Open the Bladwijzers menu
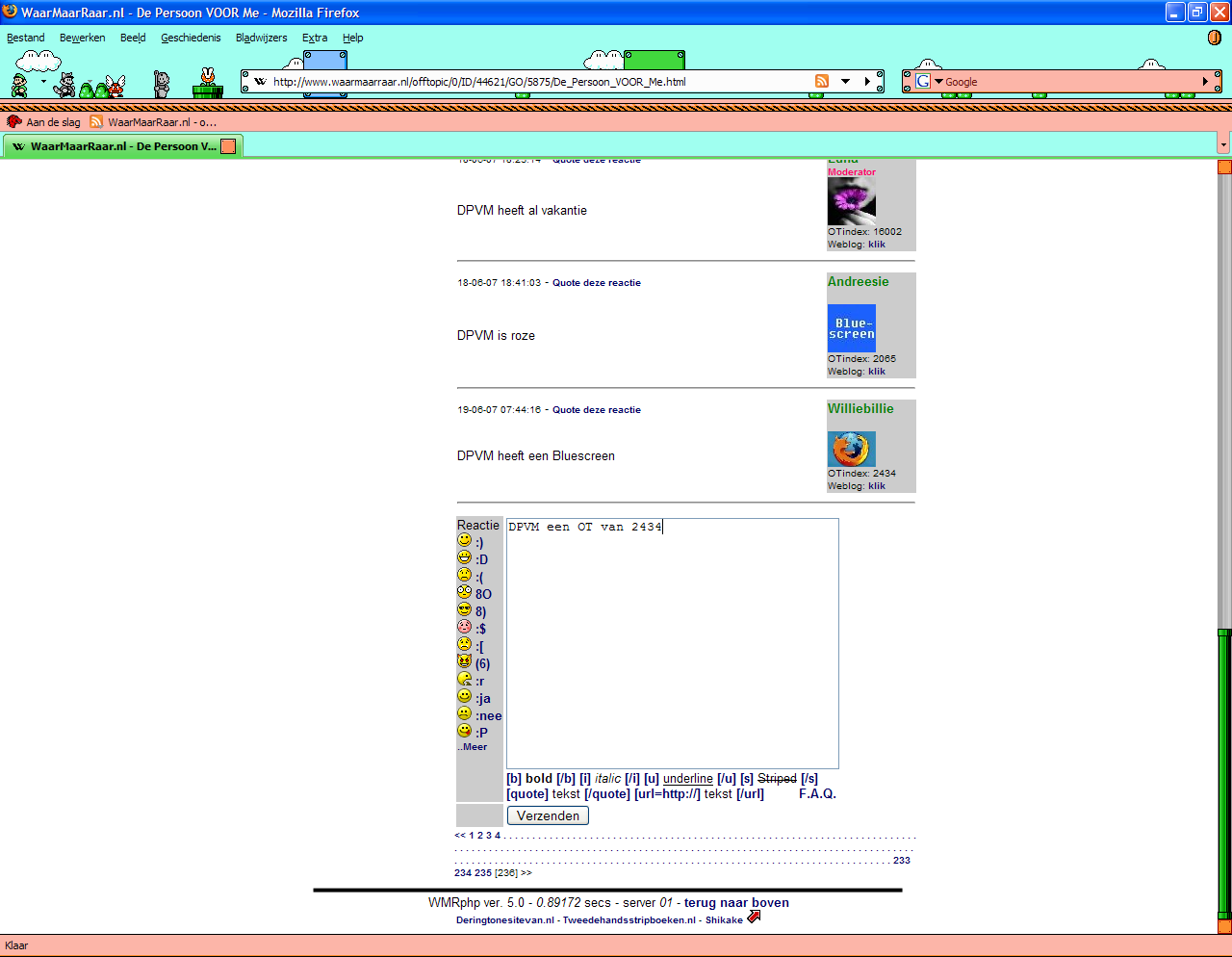1232x957 pixels. coord(262,38)
